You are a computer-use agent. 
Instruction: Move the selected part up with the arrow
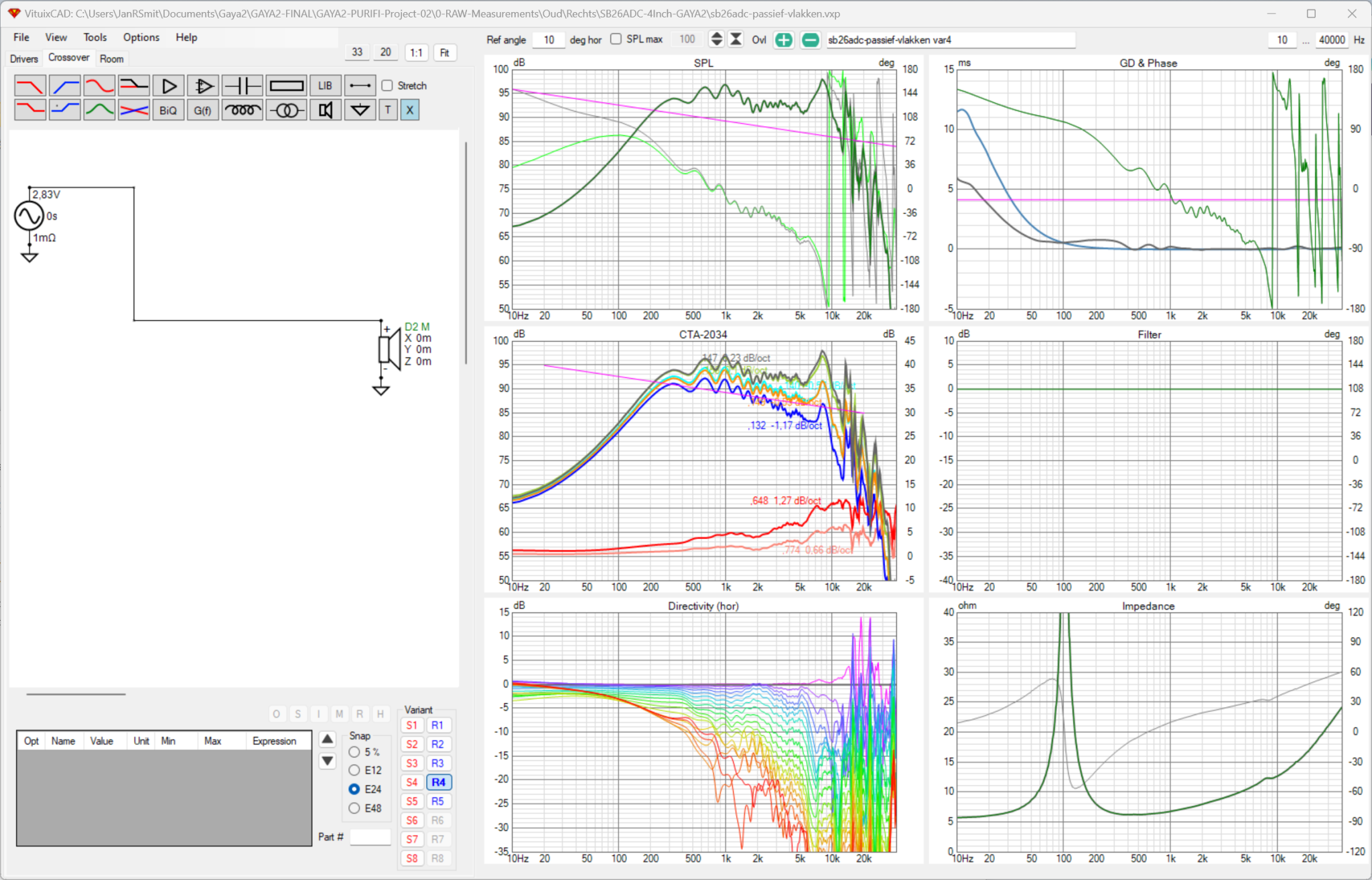[x=327, y=739]
